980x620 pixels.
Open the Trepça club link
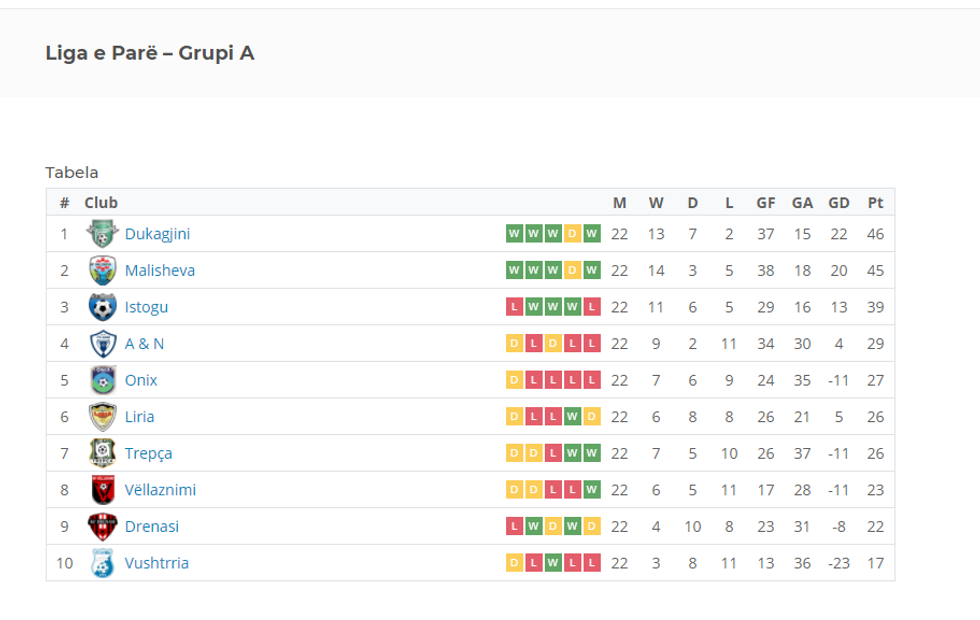[148, 453]
